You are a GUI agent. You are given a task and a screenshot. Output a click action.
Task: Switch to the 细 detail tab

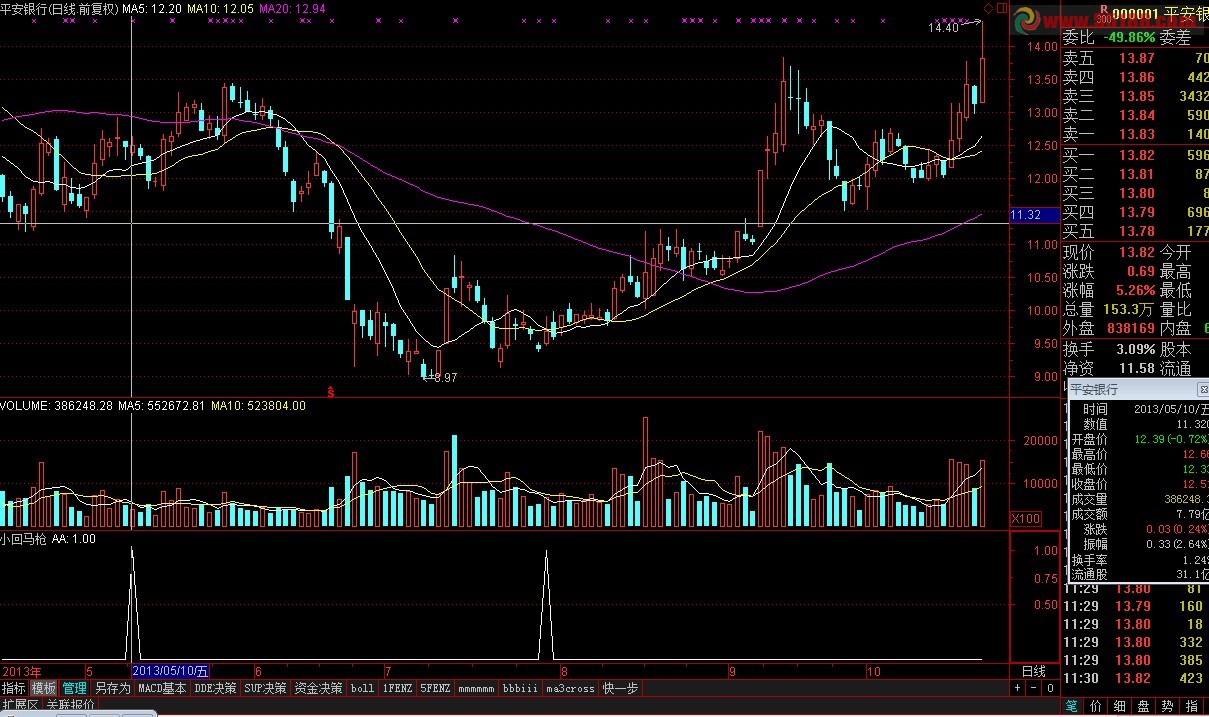[1121, 706]
